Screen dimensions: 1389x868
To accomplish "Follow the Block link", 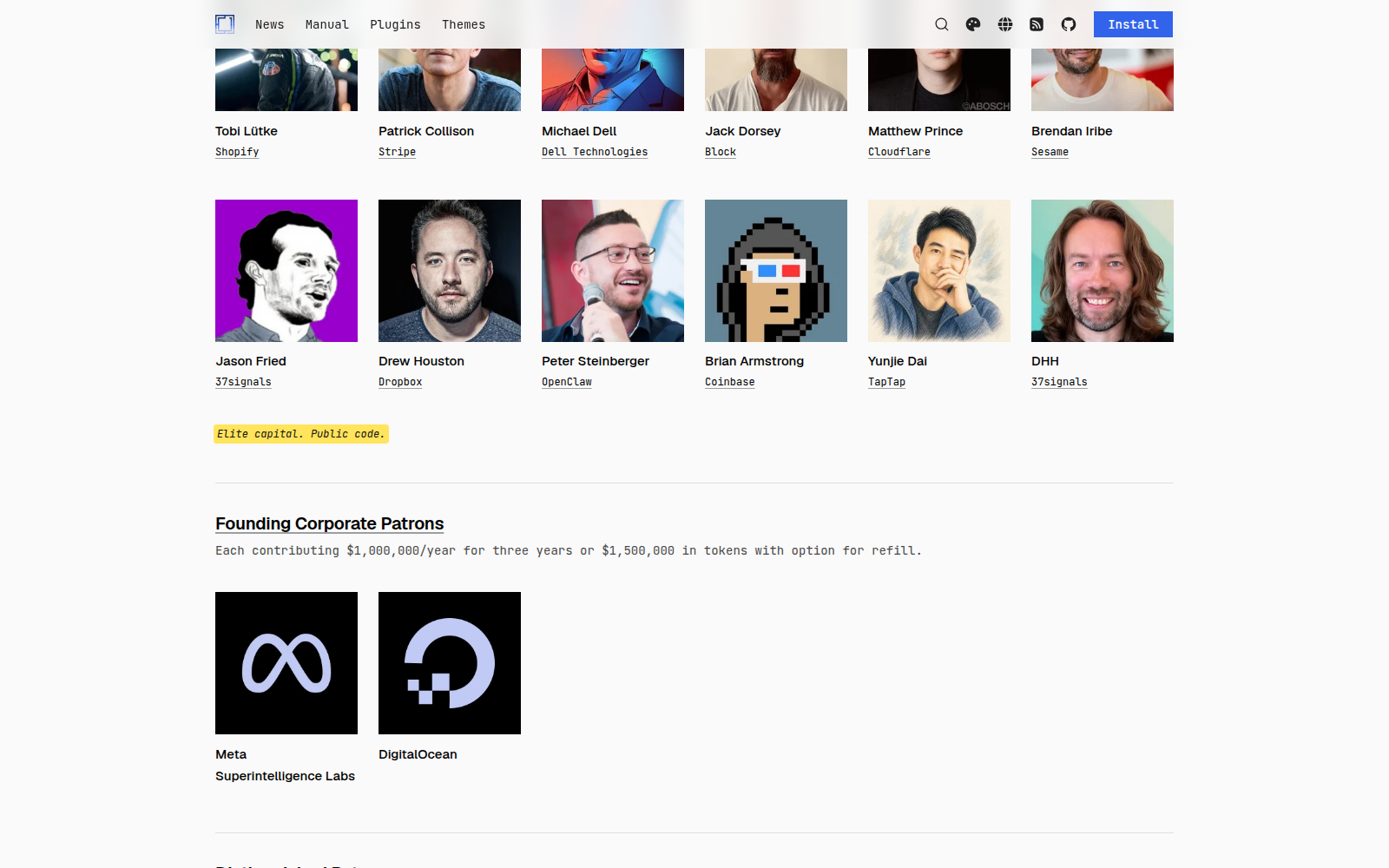I will pyautogui.click(x=721, y=152).
